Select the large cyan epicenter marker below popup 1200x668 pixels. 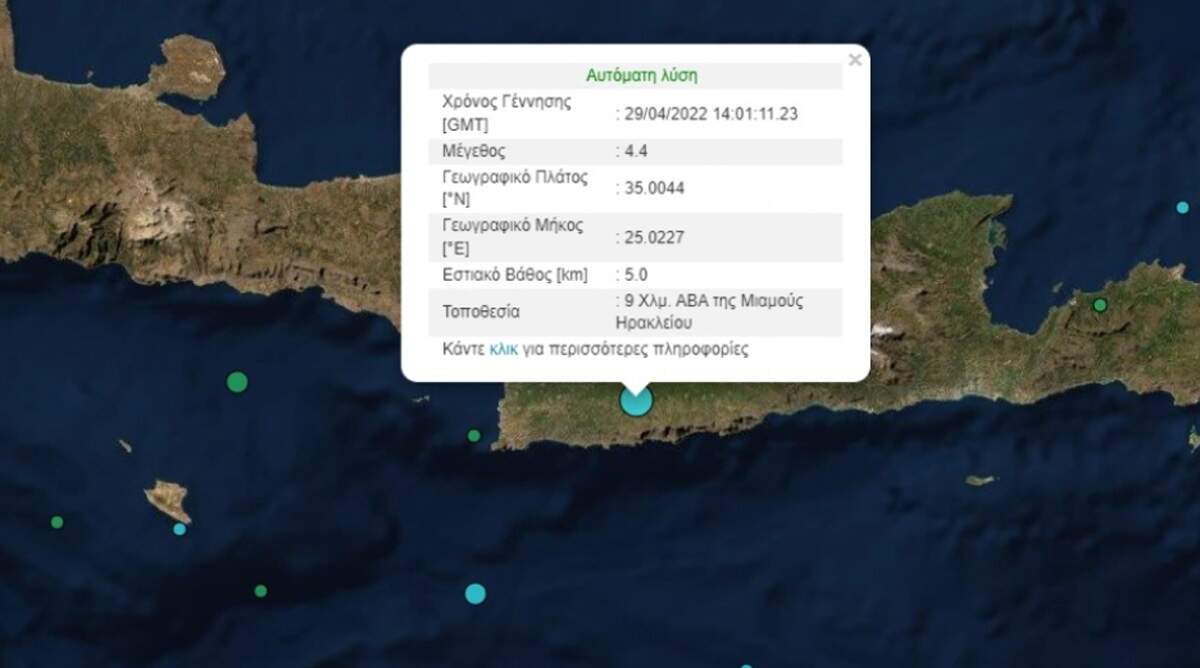click(636, 400)
